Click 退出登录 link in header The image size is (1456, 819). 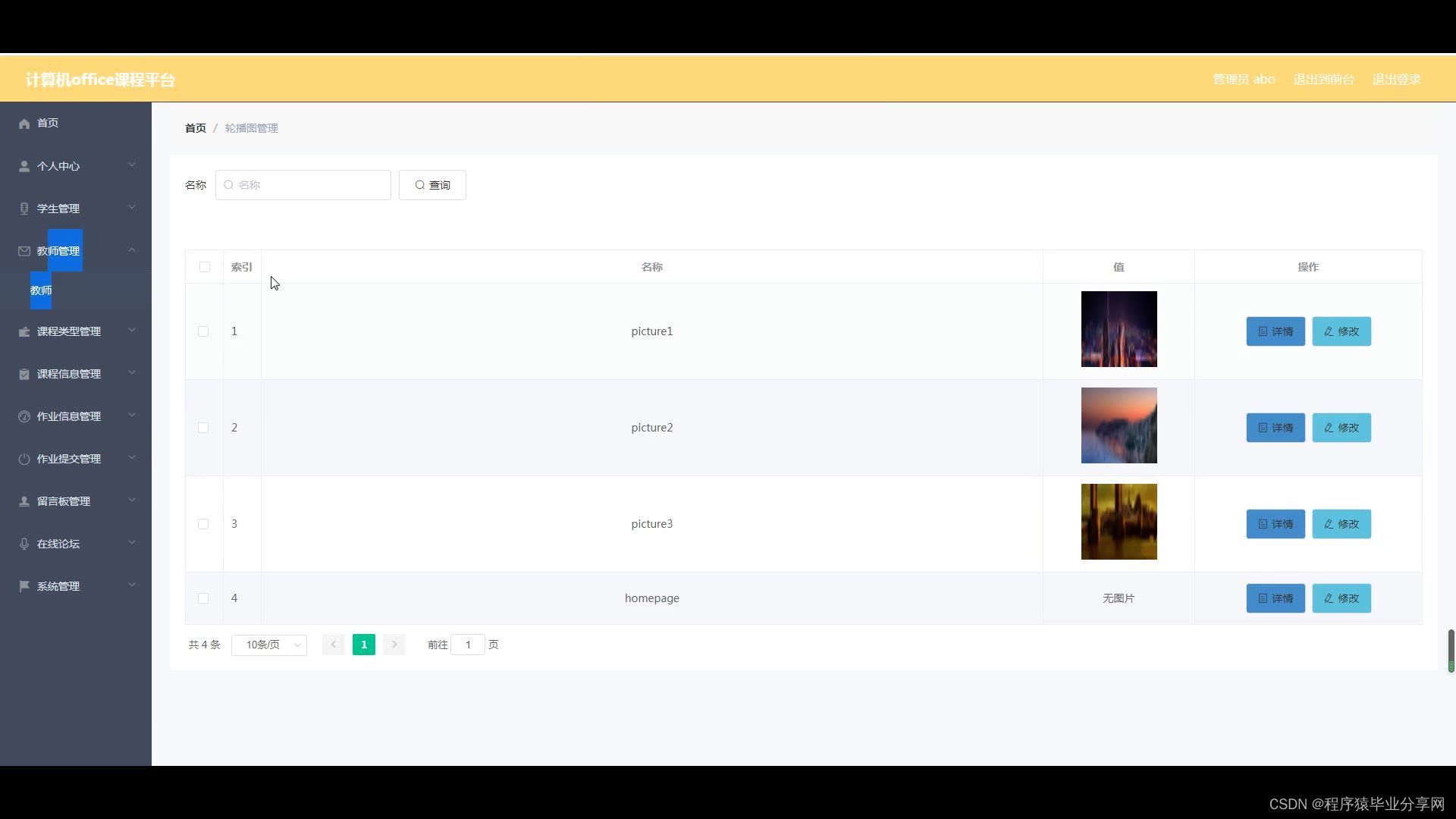tap(1396, 80)
